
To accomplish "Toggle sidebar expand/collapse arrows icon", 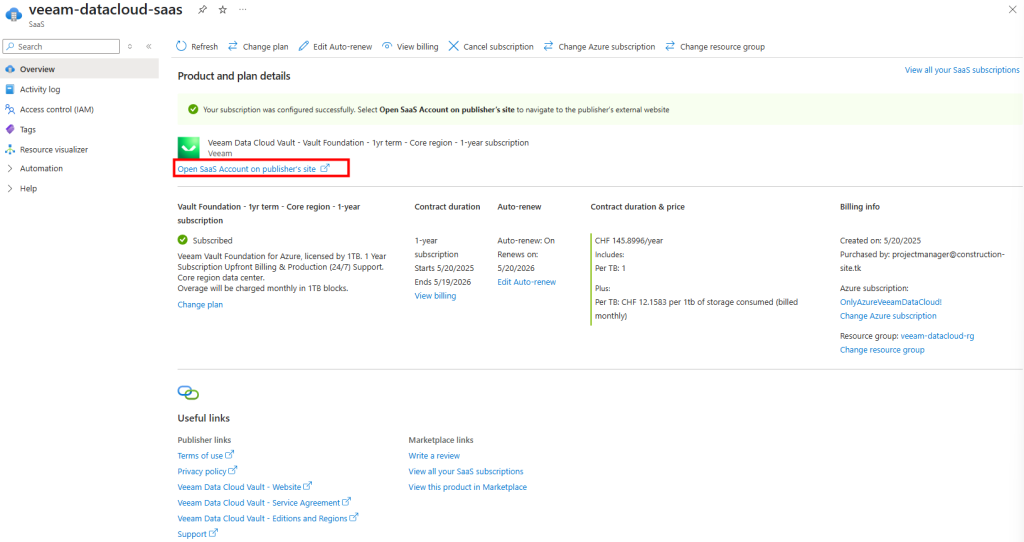I will coord(130,46).
